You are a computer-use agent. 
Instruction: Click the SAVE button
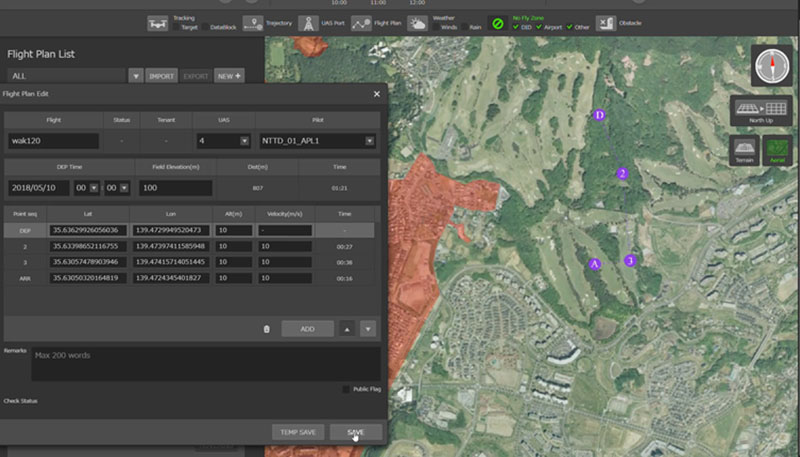click(x=356, y=432)
